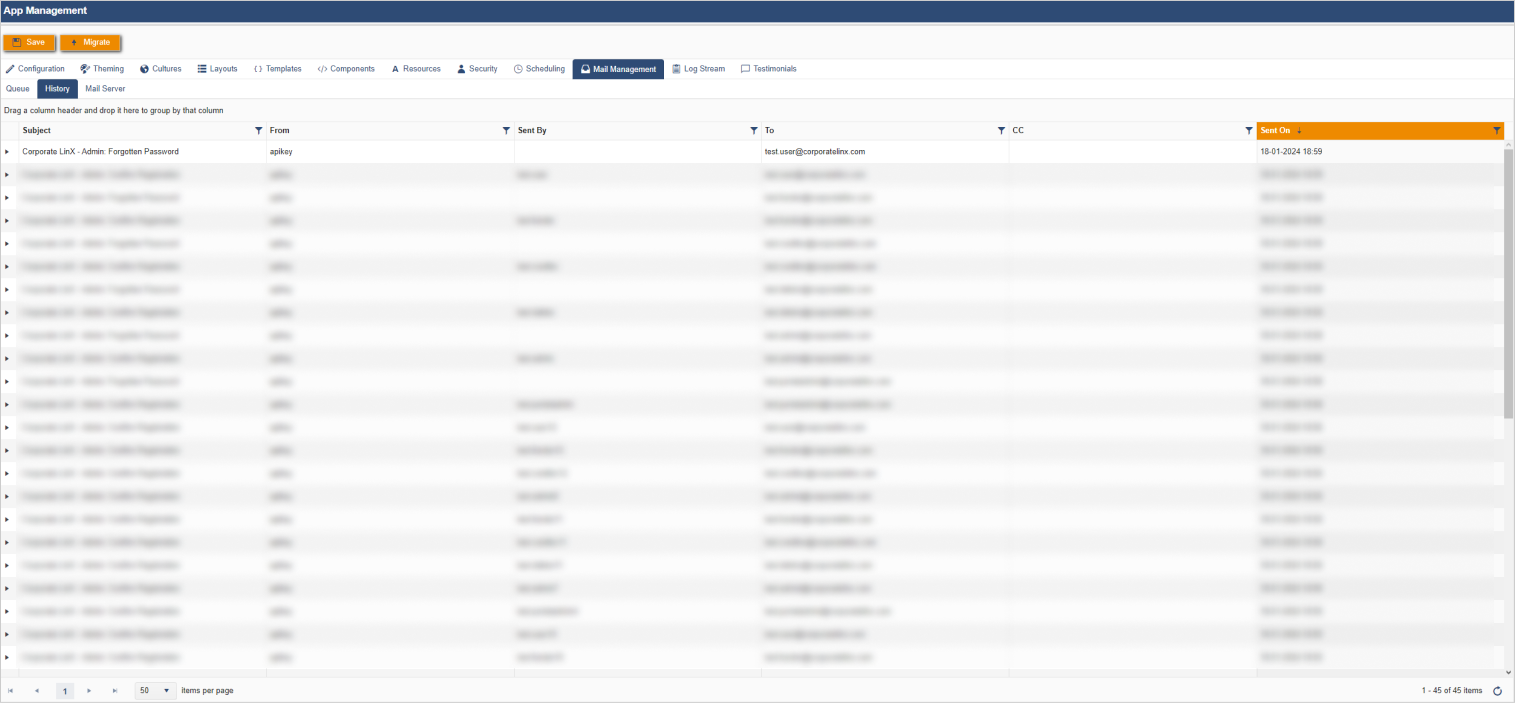The height and width of the screenshot is (703, 1515).
Task: Click the vertical scrollbar of the grid
Action: 1508,280
